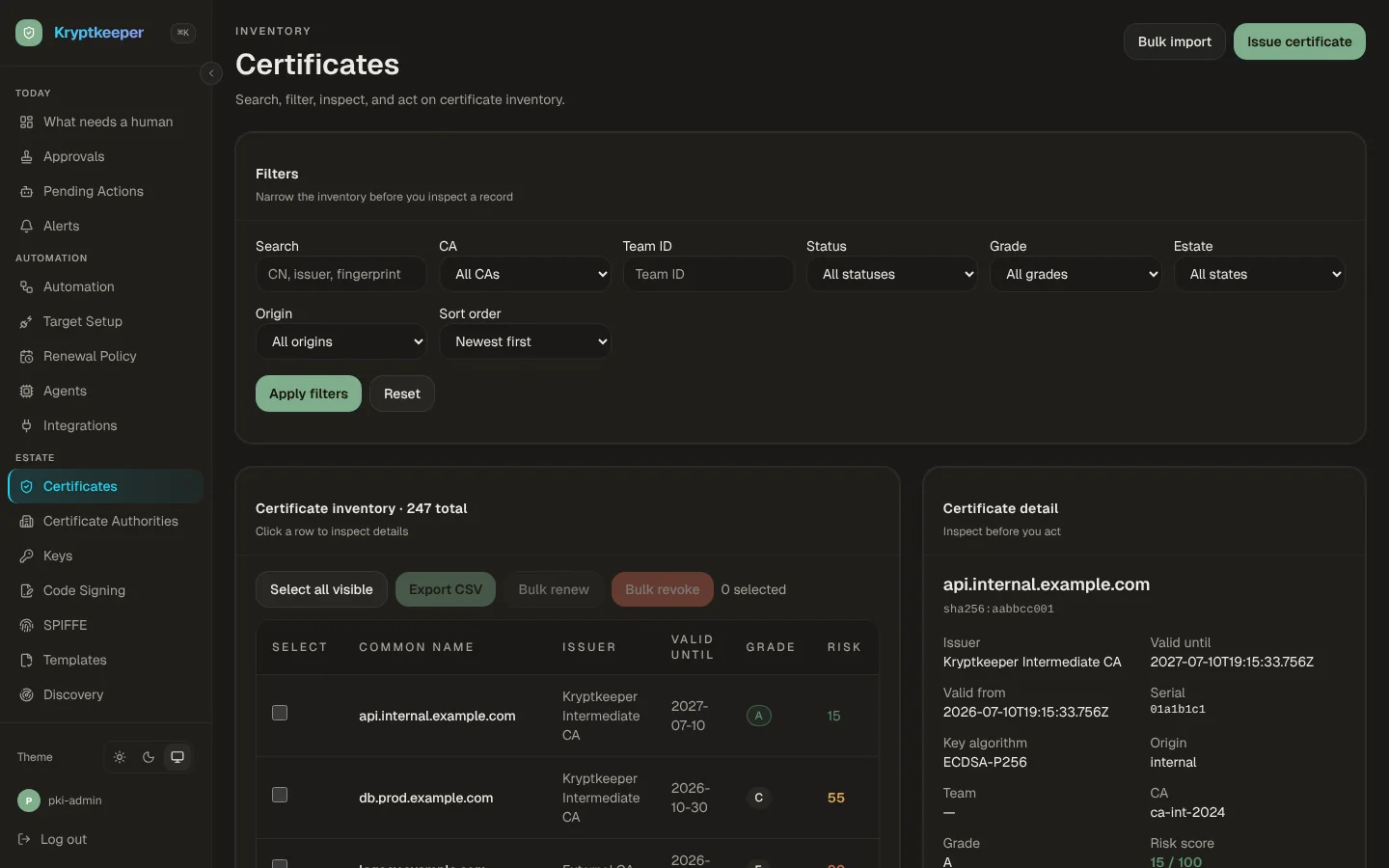Click the Integrations plug icon
The height and width of the screenshot is (868, 1389).
pos(26,426)
